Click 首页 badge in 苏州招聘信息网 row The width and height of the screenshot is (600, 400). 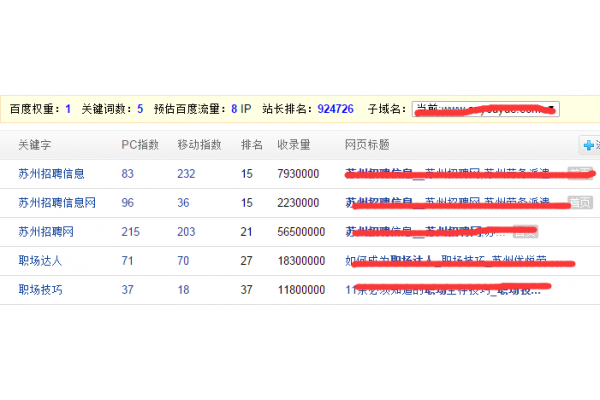coord(580,202)
